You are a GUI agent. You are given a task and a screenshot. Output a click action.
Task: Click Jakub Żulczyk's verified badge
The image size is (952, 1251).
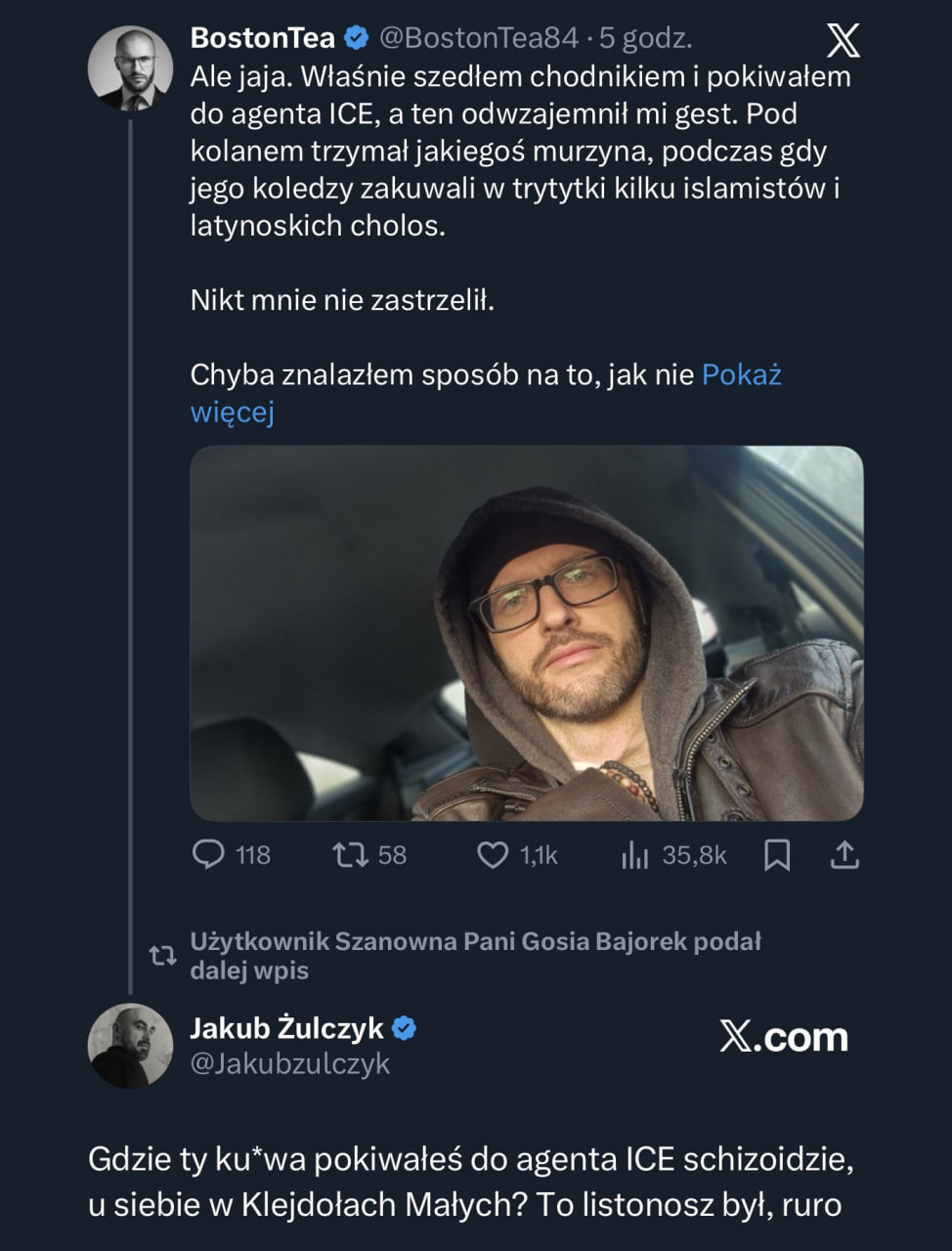(405, 1028)
